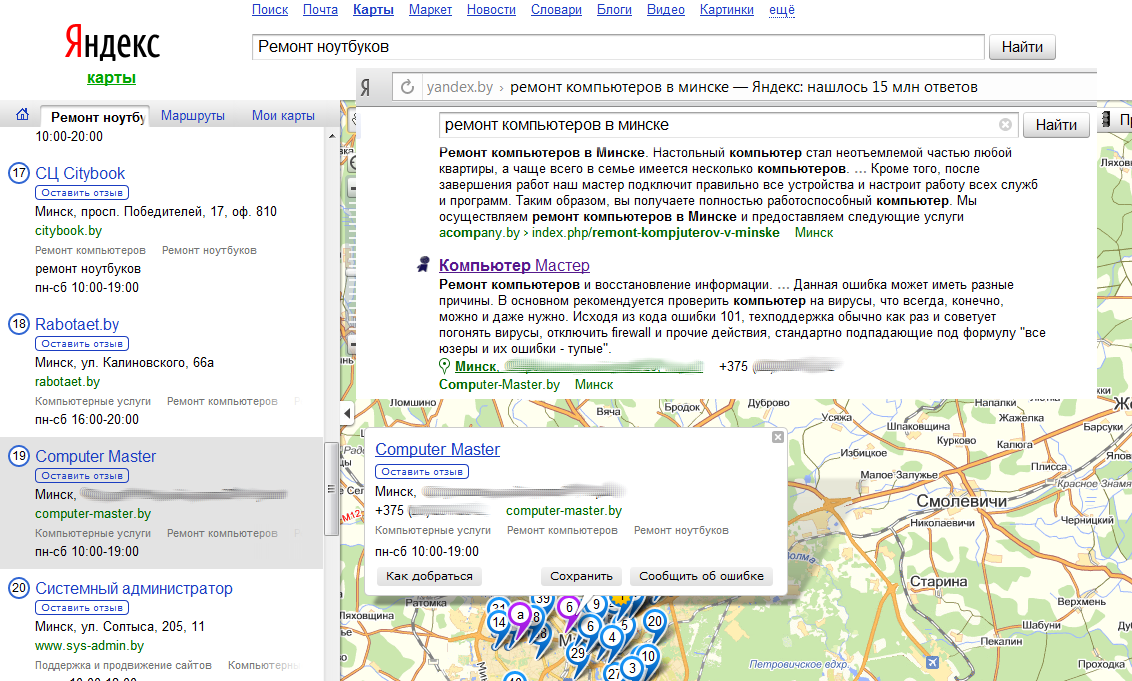Viewport: 1132px width, 681px height.
Task: Collapse the sidebar with the left arrow
Action: coord(347,413)
